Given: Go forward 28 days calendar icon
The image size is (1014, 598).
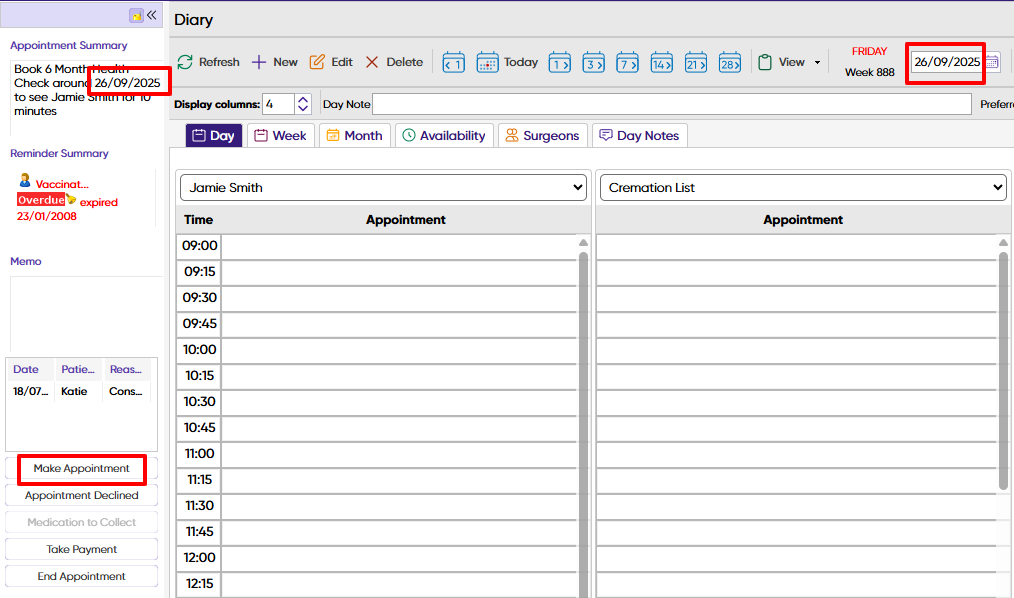Looking at the screenshot, I should [730, 63].
